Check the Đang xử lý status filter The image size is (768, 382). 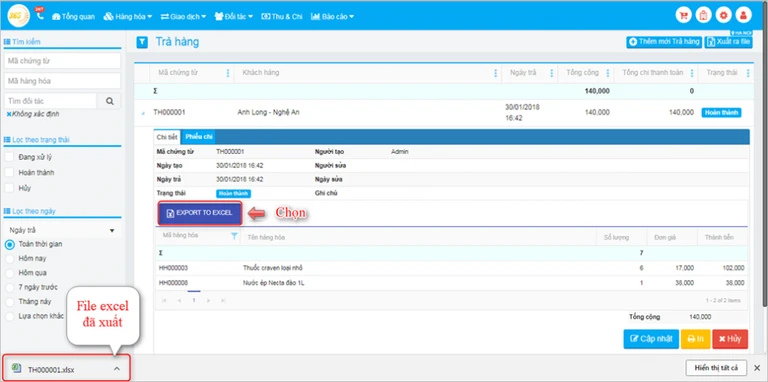(x=9, y=157)
